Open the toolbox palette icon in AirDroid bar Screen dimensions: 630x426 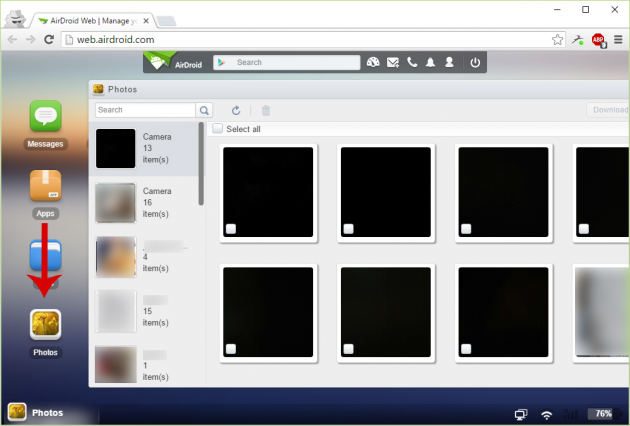click(373, 62)
